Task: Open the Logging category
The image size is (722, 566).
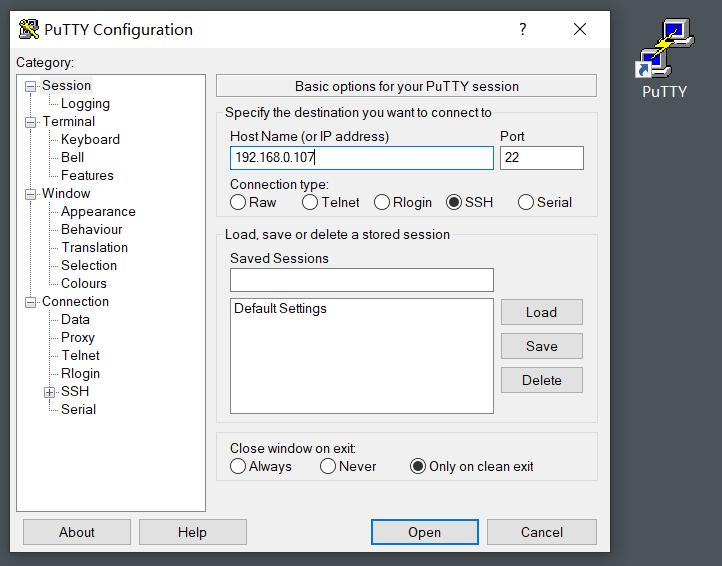Action: (x=85, y=104)
